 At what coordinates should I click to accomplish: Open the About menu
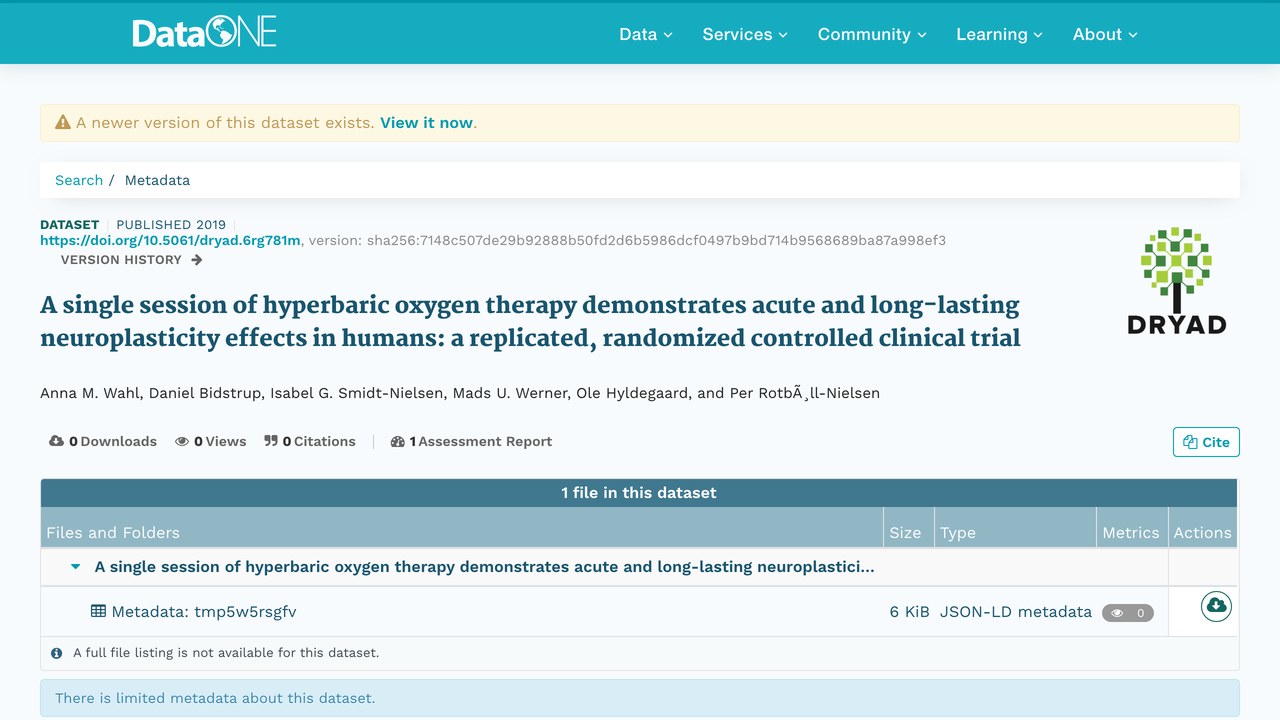1105,34
